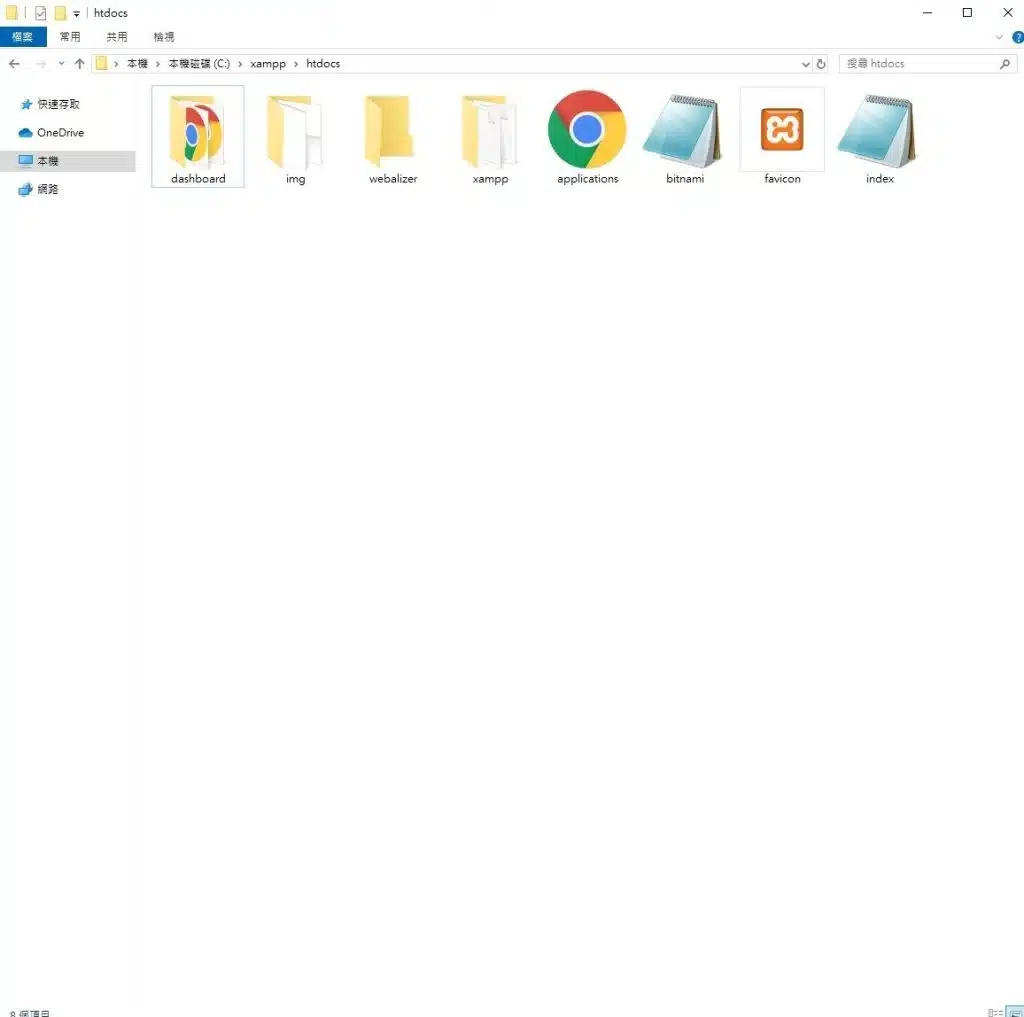
Task: Expand the chevron after xampp breadcrumb
Action: click(x=296, y=63)
